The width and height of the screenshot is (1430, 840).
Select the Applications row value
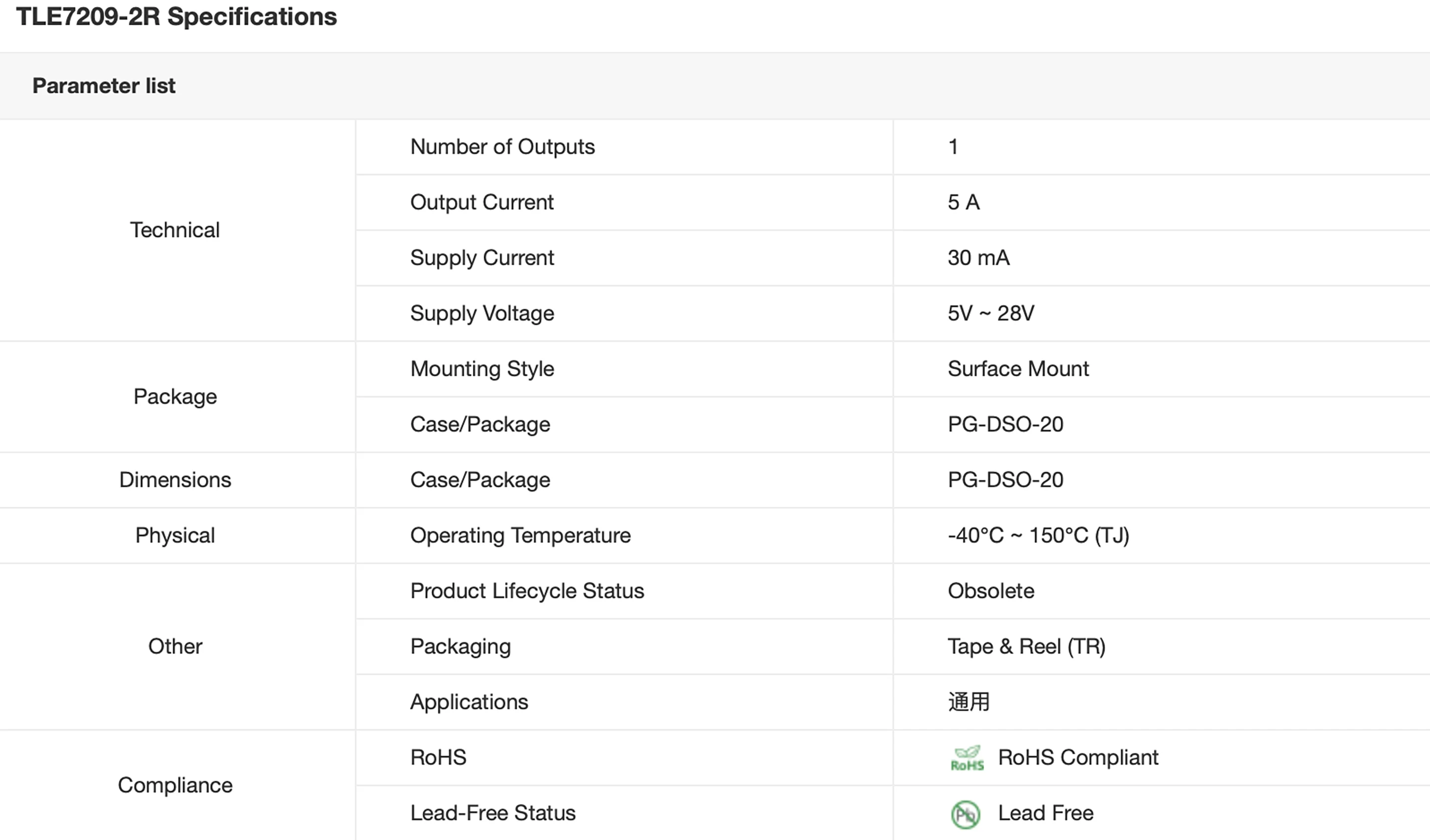click(968, 702)
